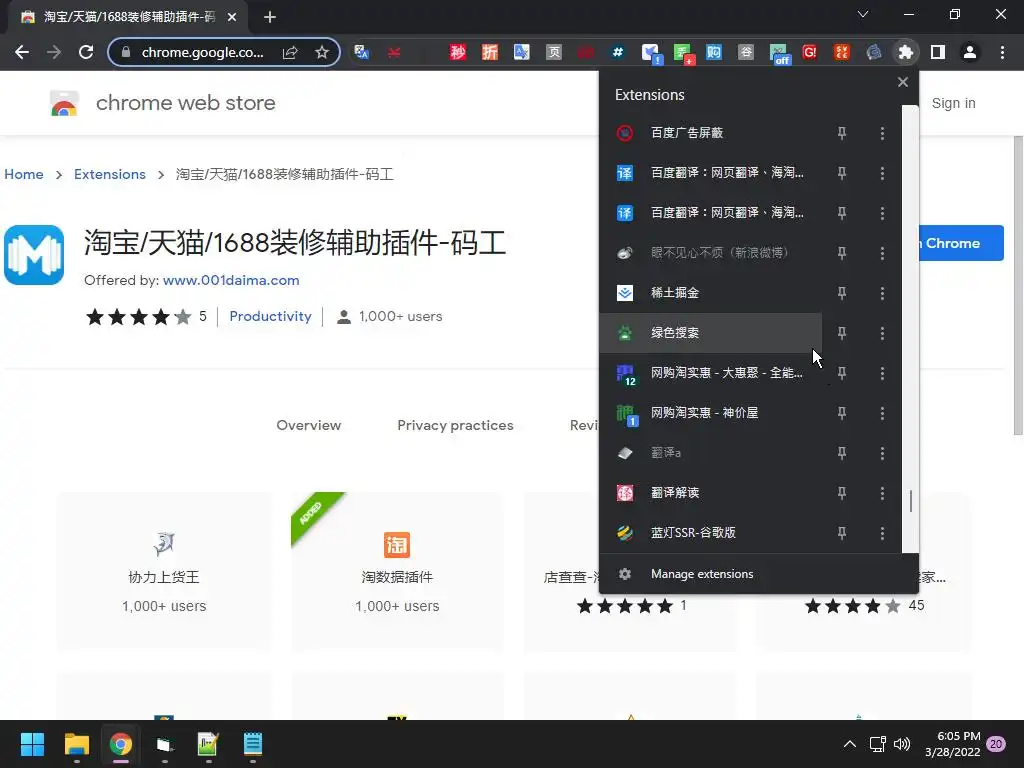Open the 绿色搜索 extension

point(711,333)
